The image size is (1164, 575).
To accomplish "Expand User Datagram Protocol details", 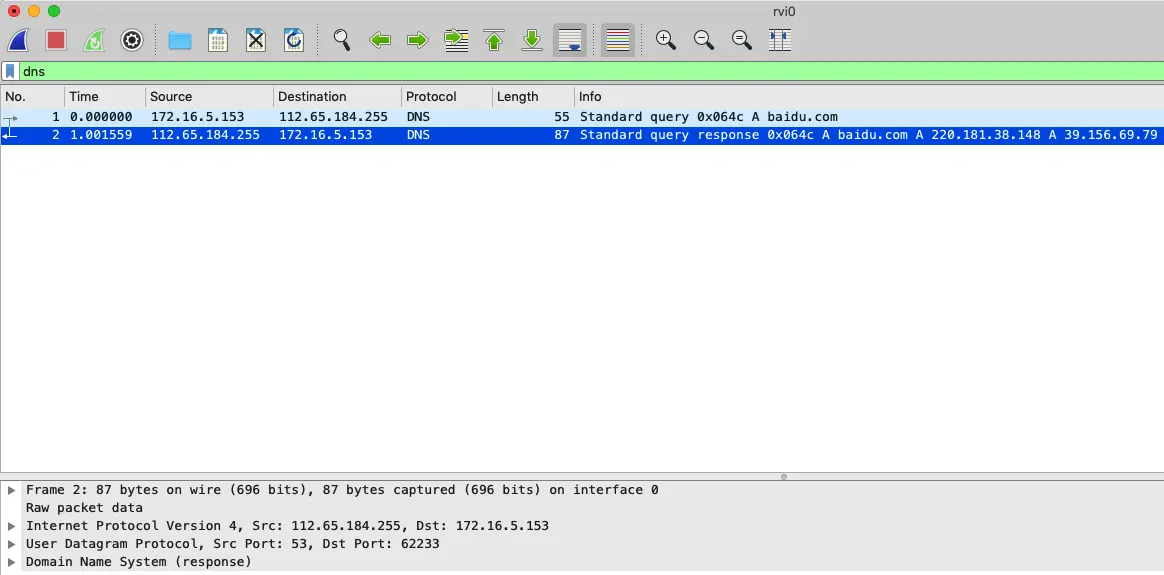I will (x=11, y=544).
